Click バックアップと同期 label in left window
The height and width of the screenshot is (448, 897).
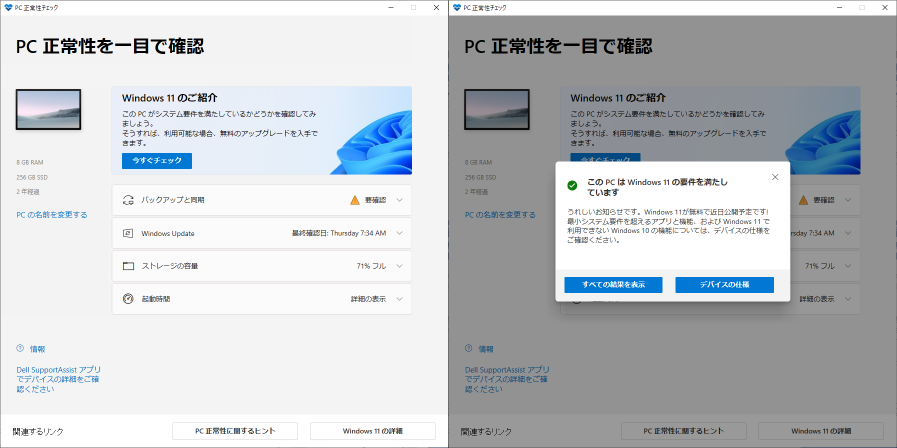(173, 200)
